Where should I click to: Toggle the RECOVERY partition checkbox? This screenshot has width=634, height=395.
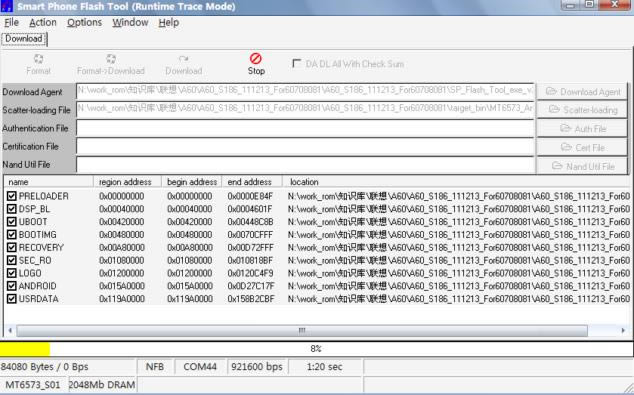point(11,247)
